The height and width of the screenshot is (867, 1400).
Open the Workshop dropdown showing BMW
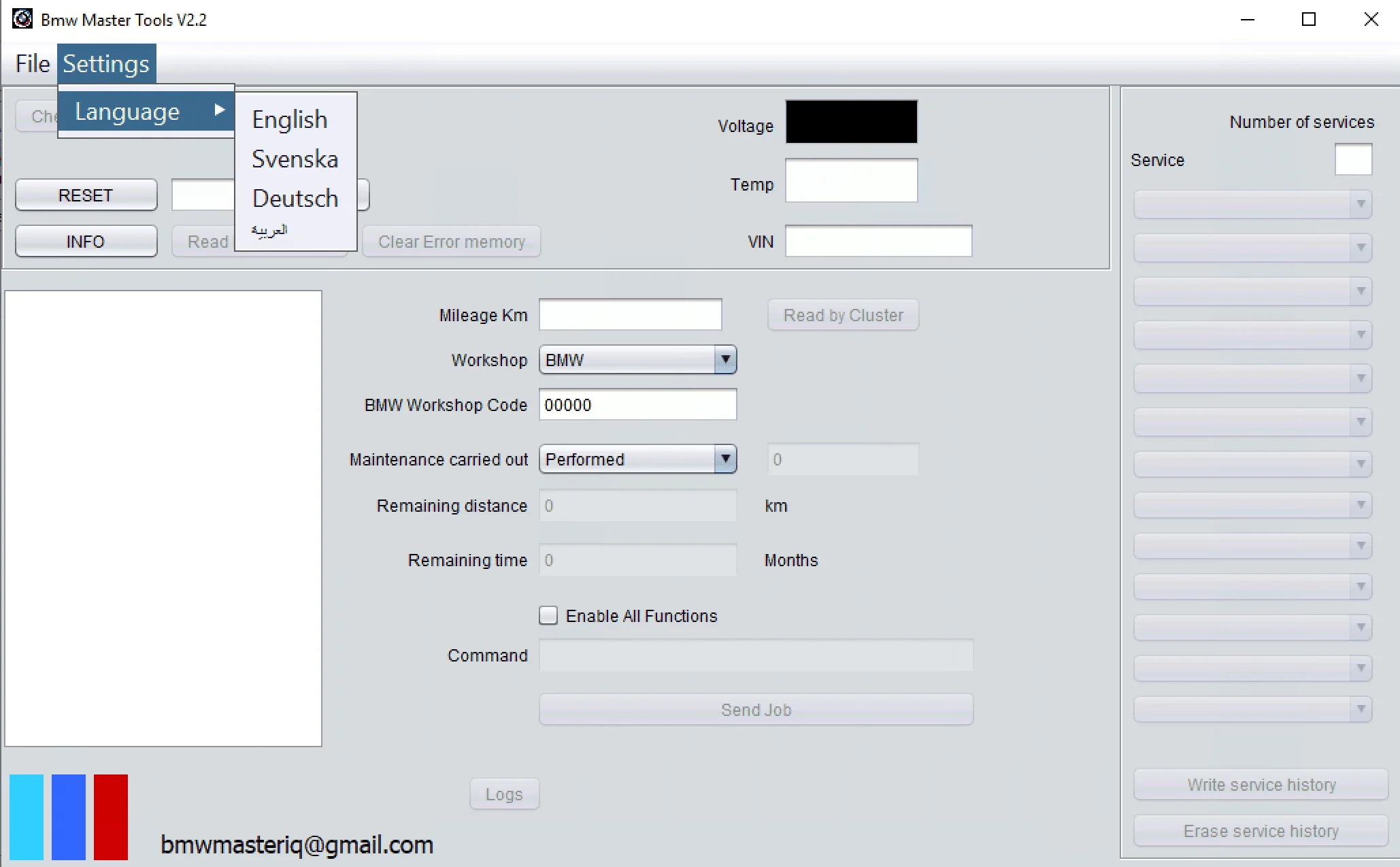click(638, 360)
